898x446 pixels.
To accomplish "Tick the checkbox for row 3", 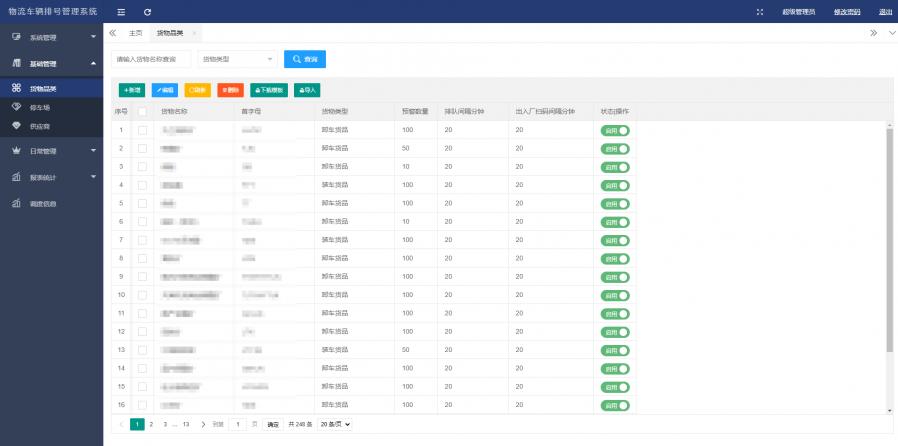I will [x=142, y=167].
